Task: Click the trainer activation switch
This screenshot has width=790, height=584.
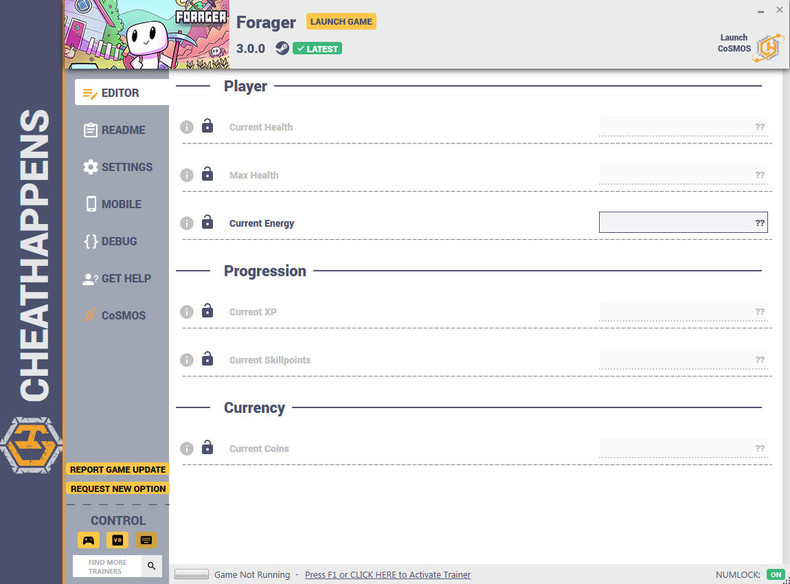Action: [191, 574]
